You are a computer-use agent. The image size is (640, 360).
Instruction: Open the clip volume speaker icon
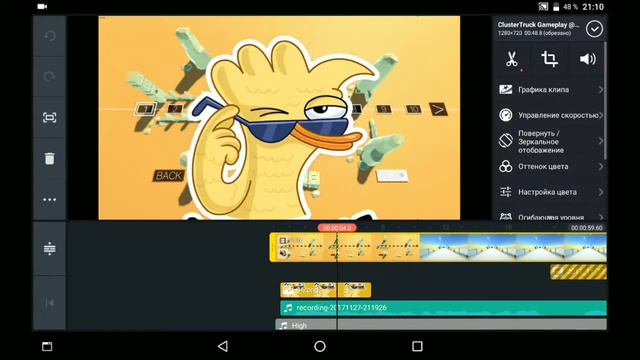click(x=587, y=59)
